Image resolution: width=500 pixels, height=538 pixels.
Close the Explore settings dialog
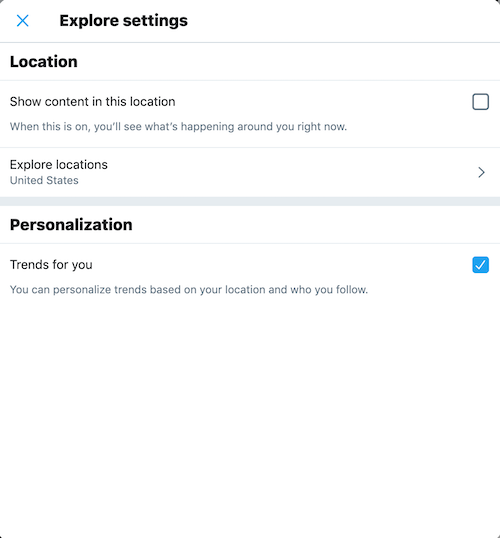[23, 21]
